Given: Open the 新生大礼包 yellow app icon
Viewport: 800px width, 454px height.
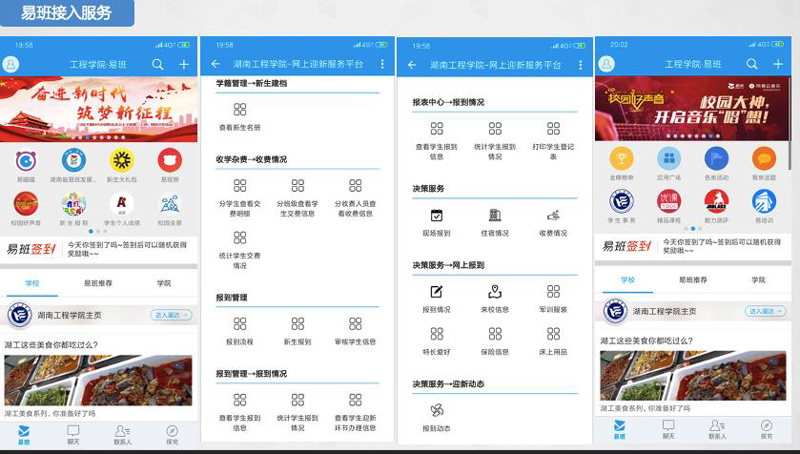Looking at the screenshot, I should click(x=122, y=161).
